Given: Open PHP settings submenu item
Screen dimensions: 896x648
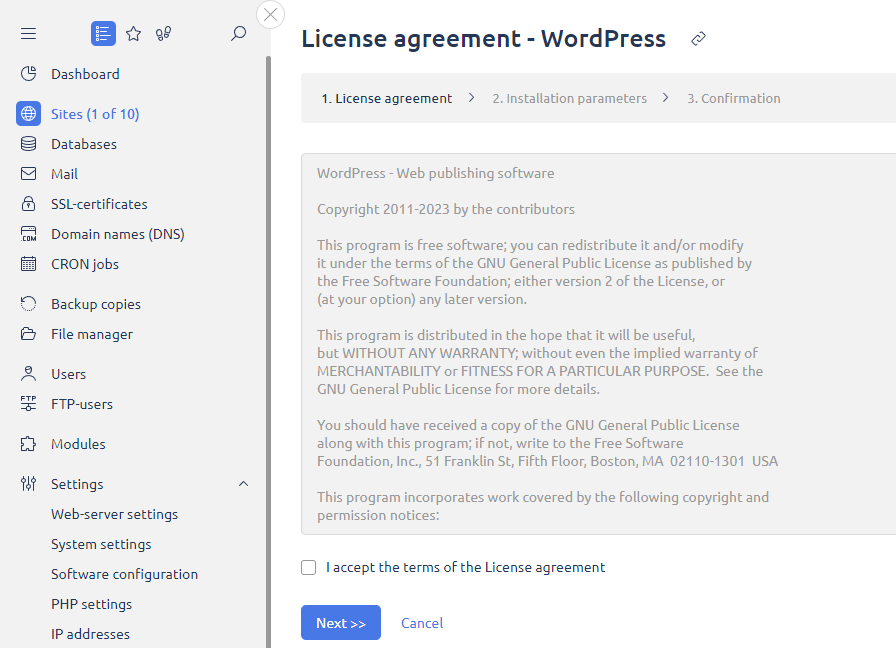Looking at the screenshot, I should (x=92, y=604).
